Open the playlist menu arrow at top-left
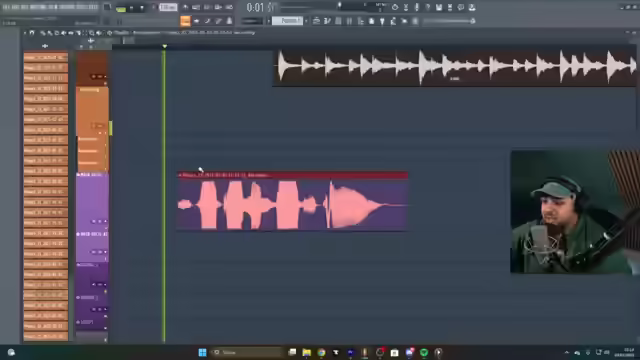640x360 pixels. pos(24,33)
